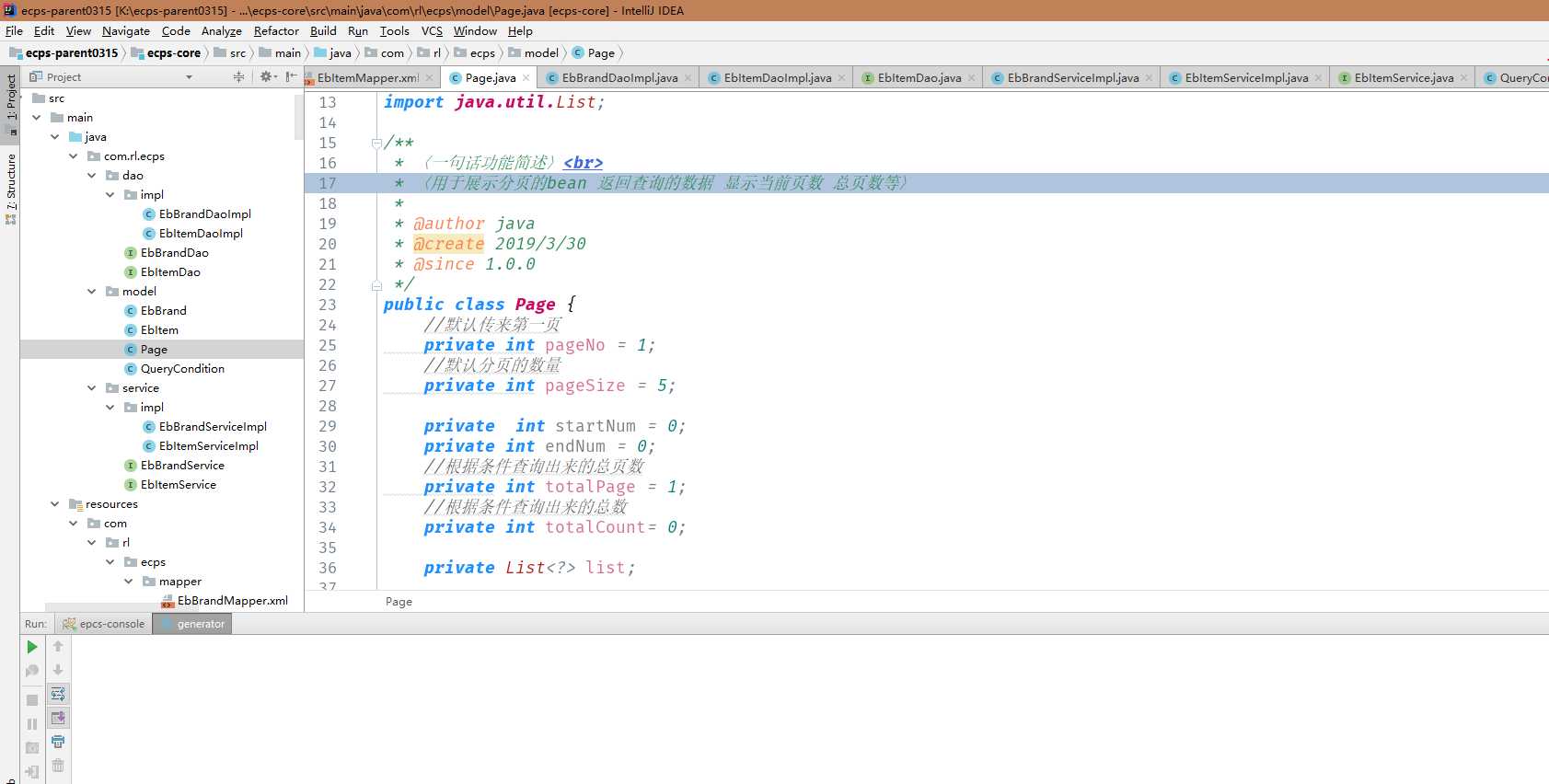This screenshot has height=784, width=1549.
Task: Toggle soft-wrap in Run console
Action: click(58, 694)
